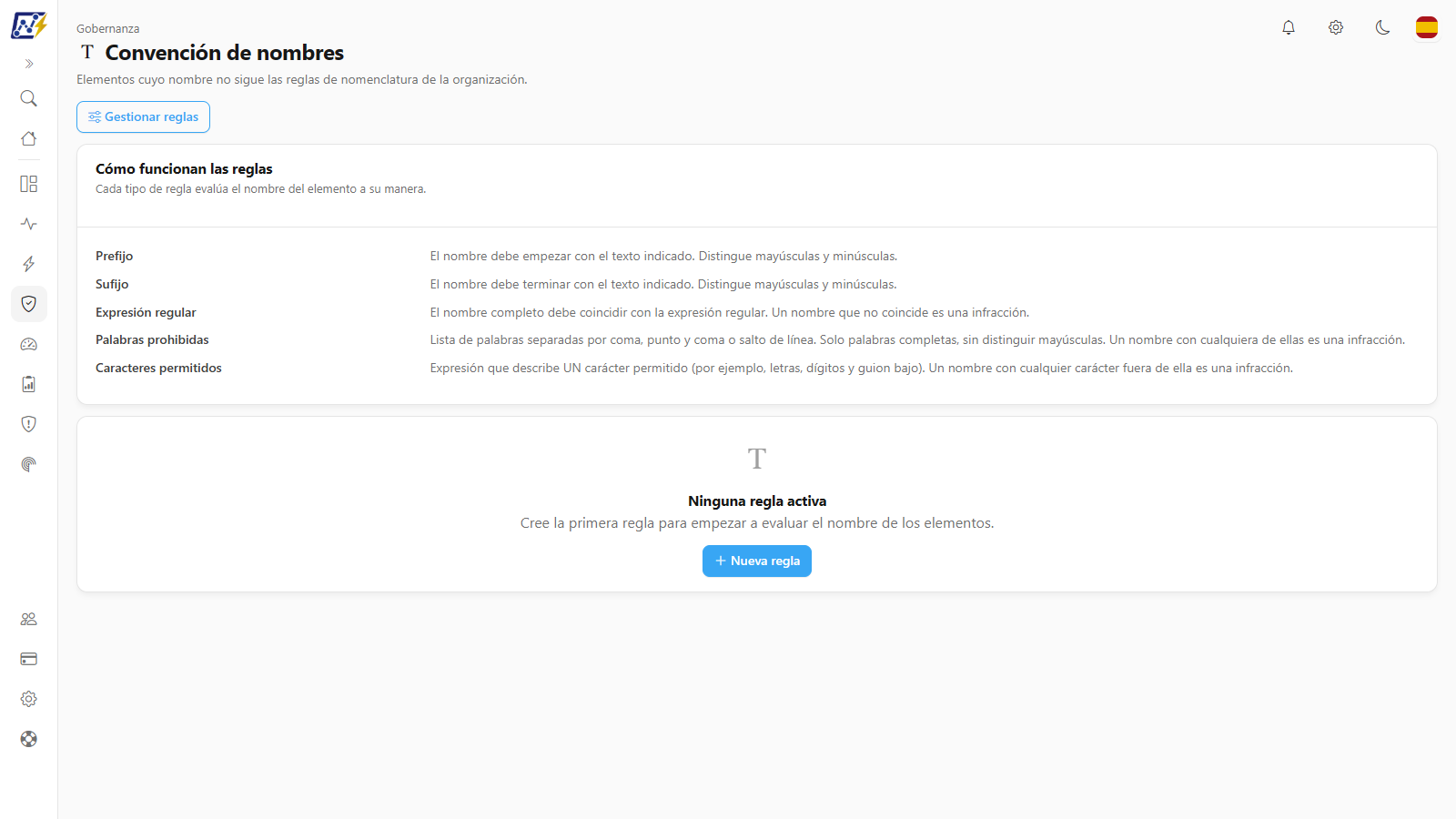The width and height of the screenshot is (1456, 819).
Task: Open the credit card billing icon
Action: (29, 659)
